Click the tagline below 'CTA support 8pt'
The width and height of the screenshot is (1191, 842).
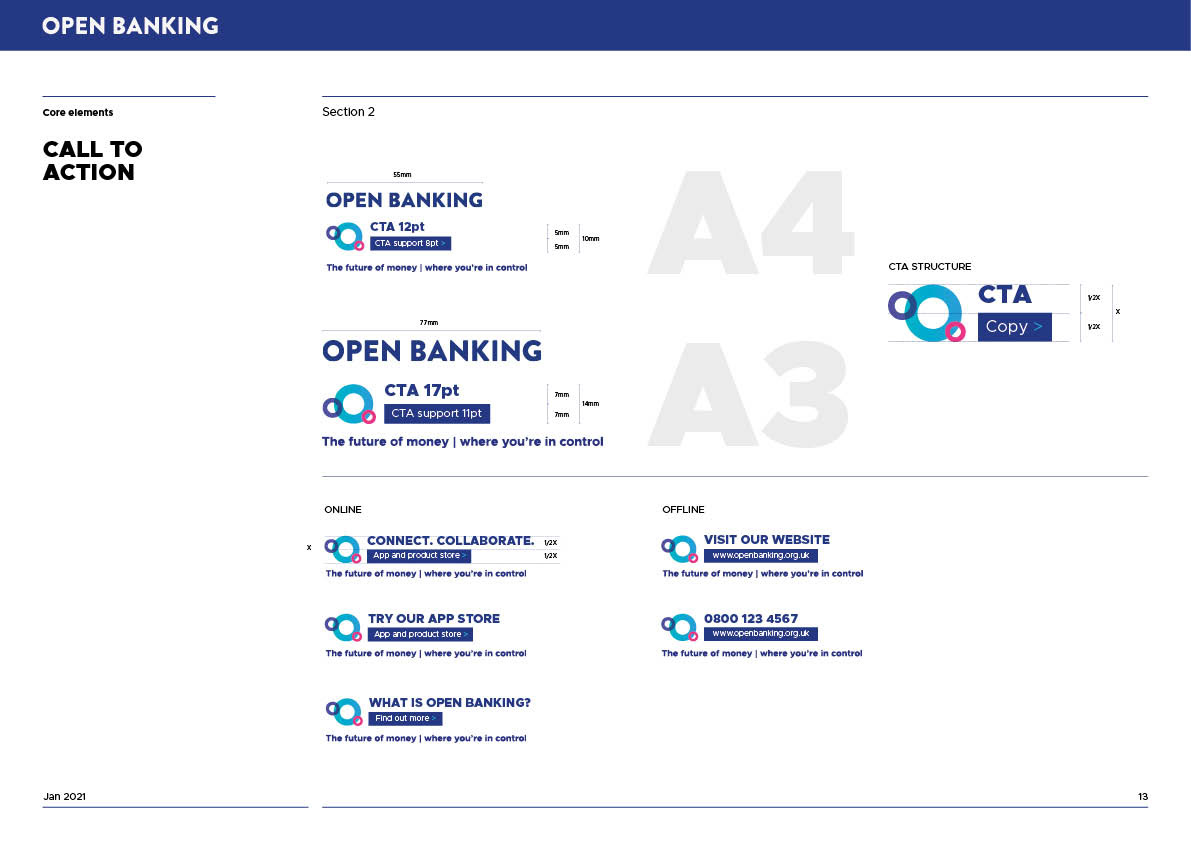pos(427,268)
